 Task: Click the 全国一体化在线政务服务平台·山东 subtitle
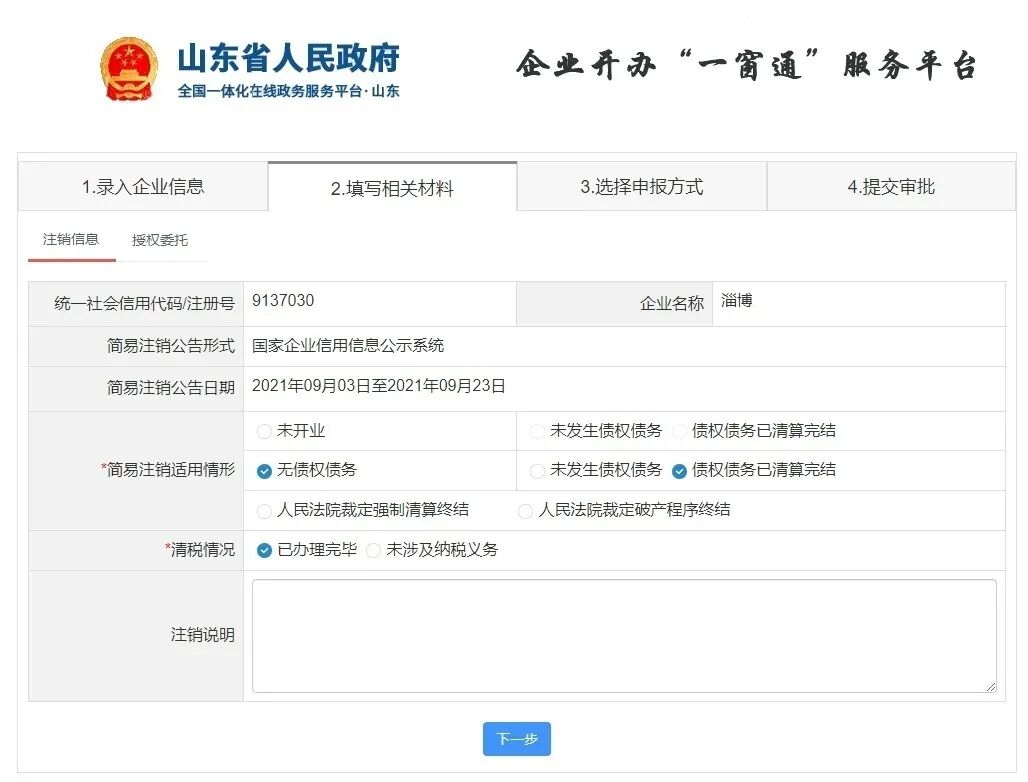[288, 91]
